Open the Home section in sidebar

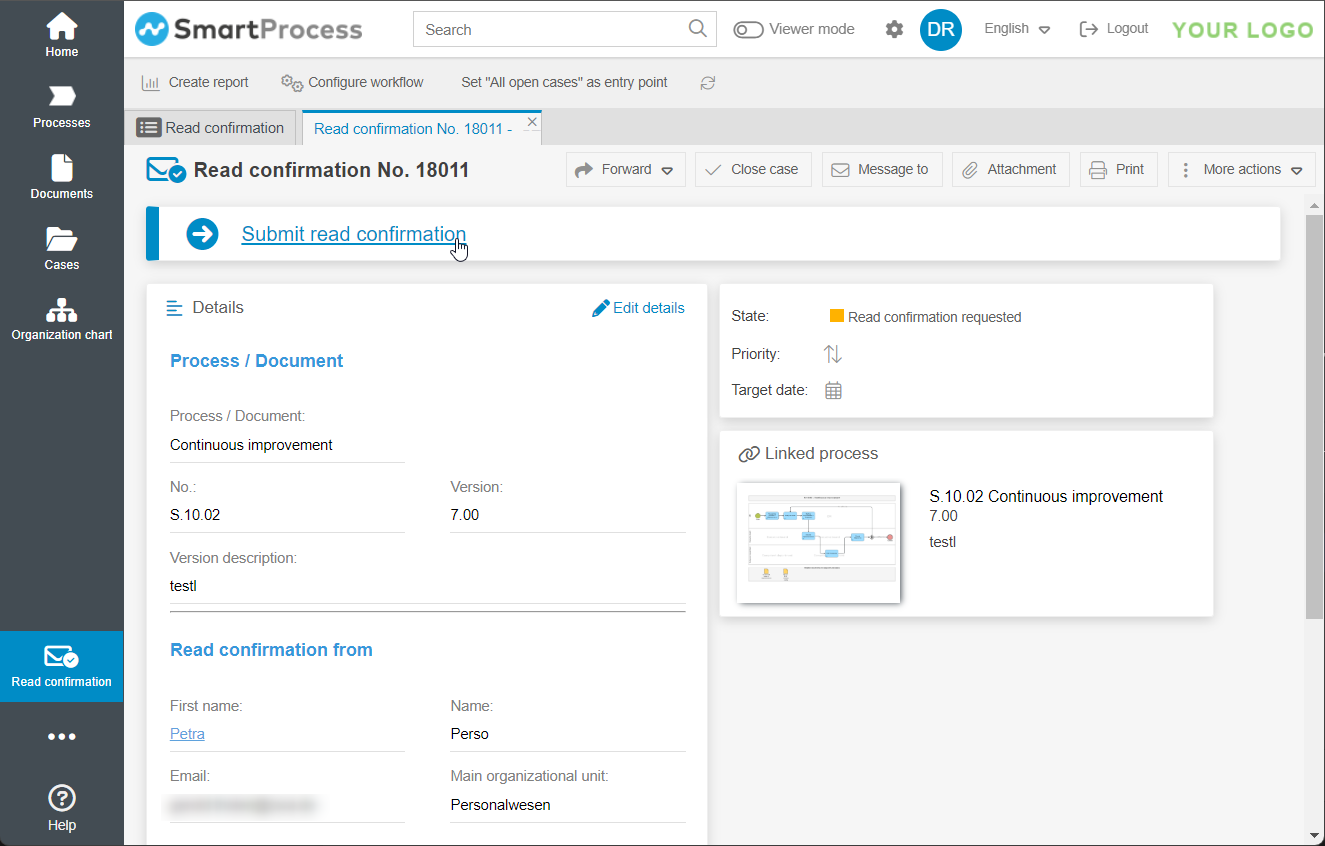pyautogui.click(x=61, y=35)
